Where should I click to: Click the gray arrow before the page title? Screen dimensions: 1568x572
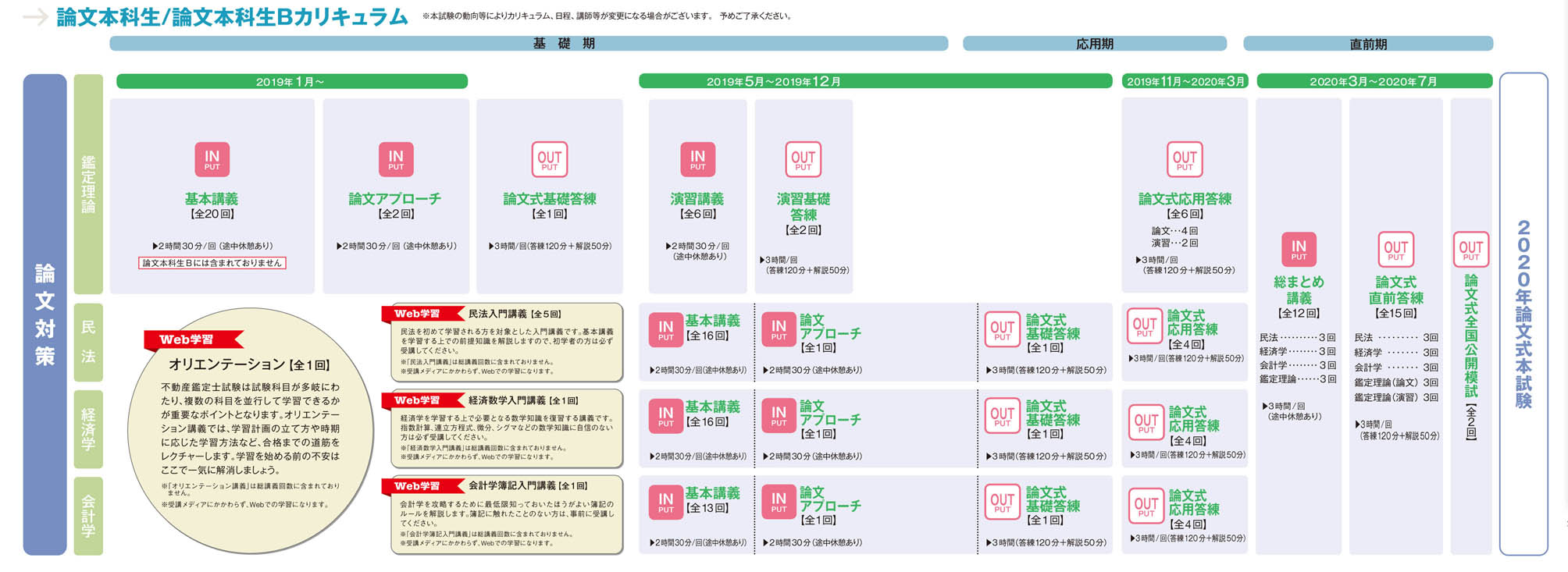35,17
